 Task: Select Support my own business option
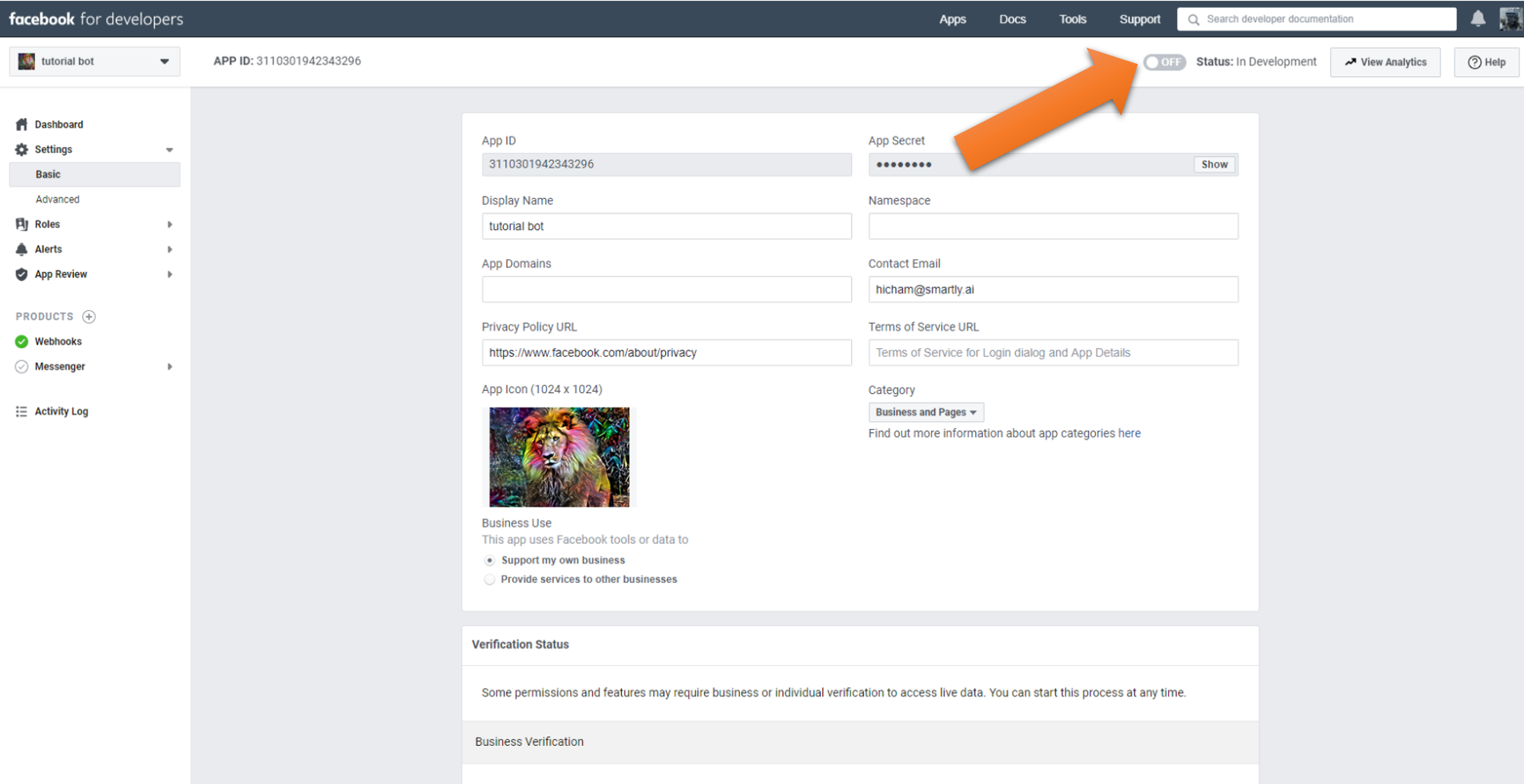tap(490, 560)
